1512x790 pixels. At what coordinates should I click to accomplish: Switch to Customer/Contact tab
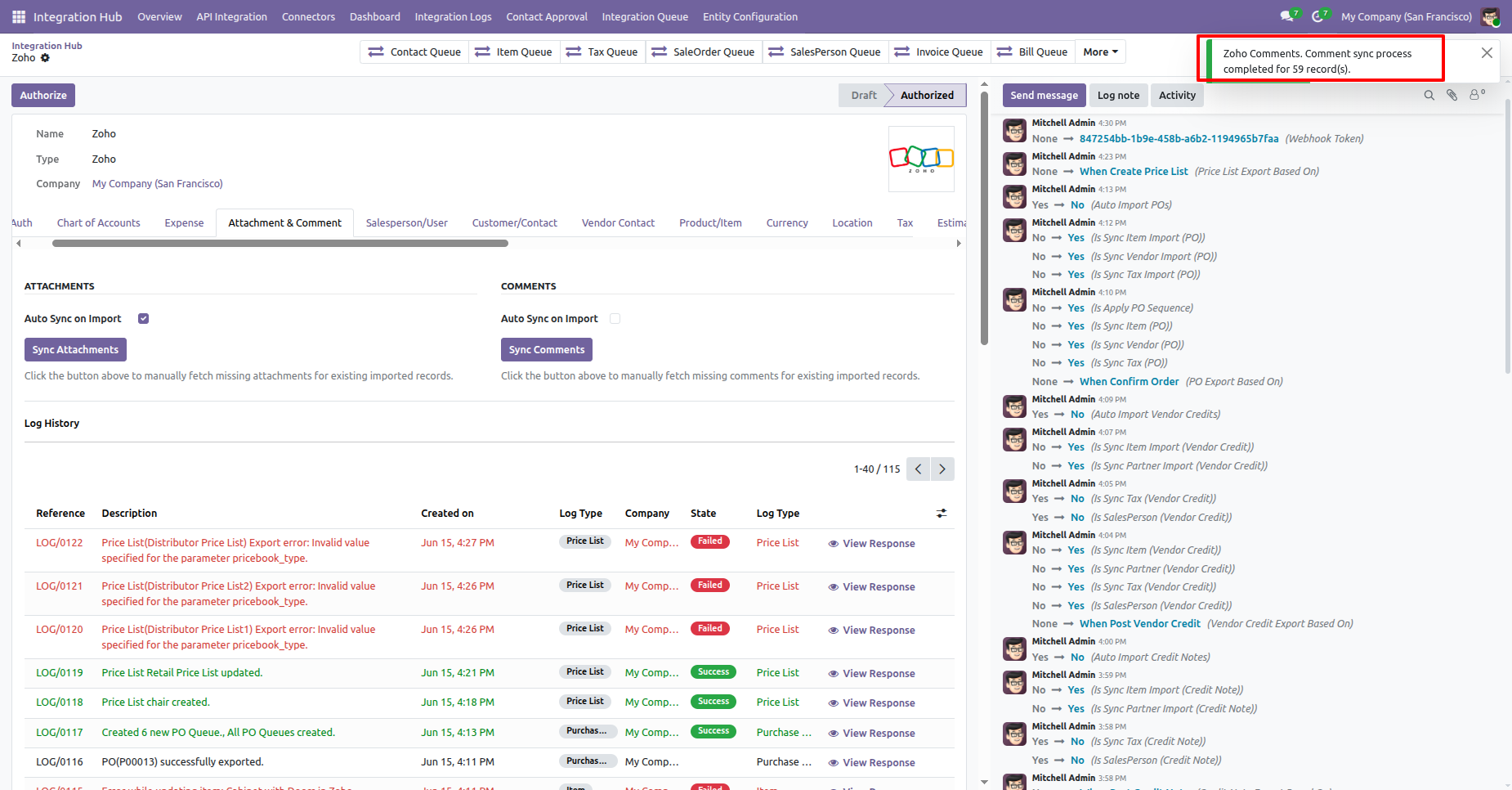514,222
